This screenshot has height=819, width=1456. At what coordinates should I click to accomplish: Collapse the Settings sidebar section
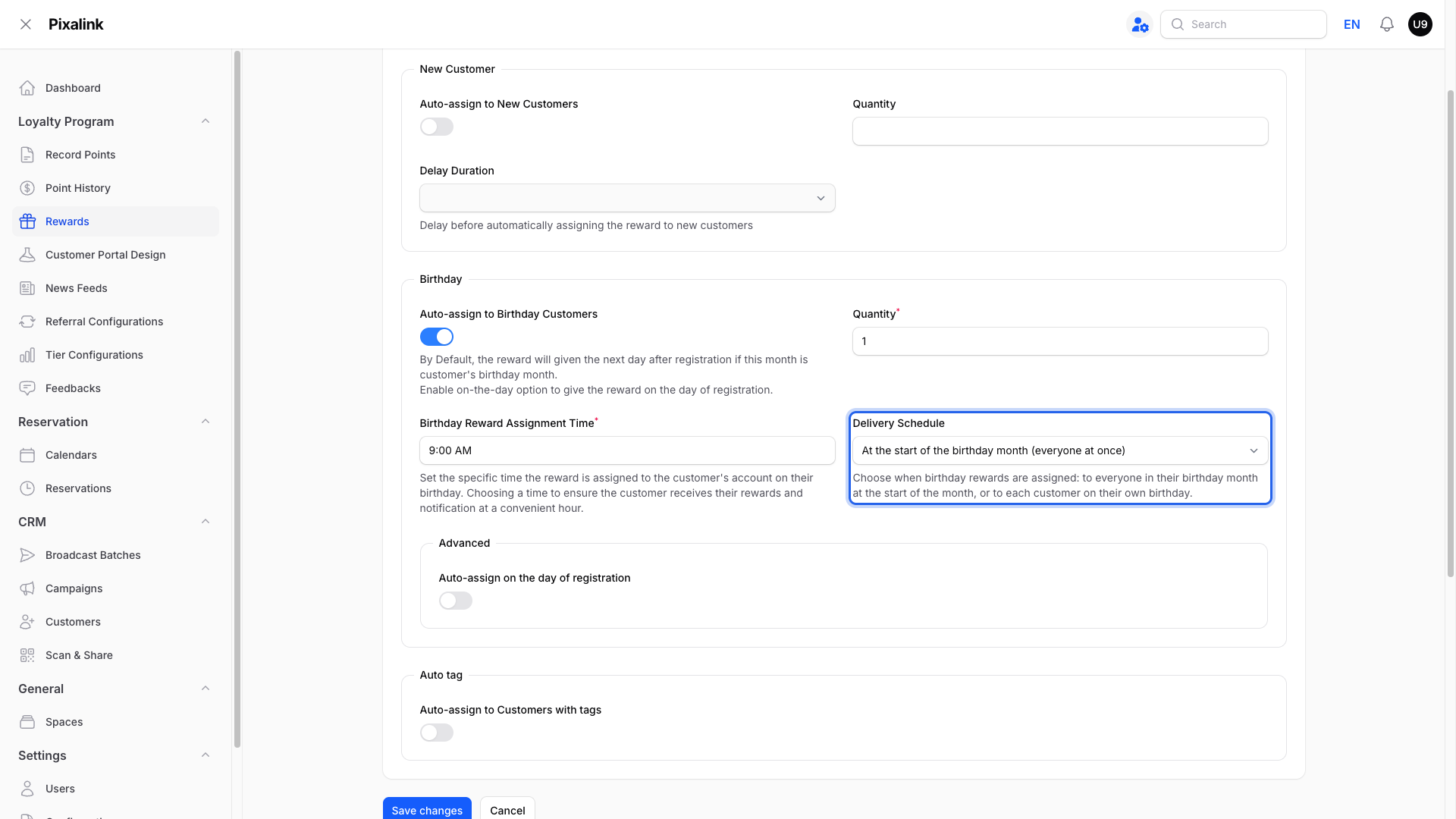coord(206,755)
